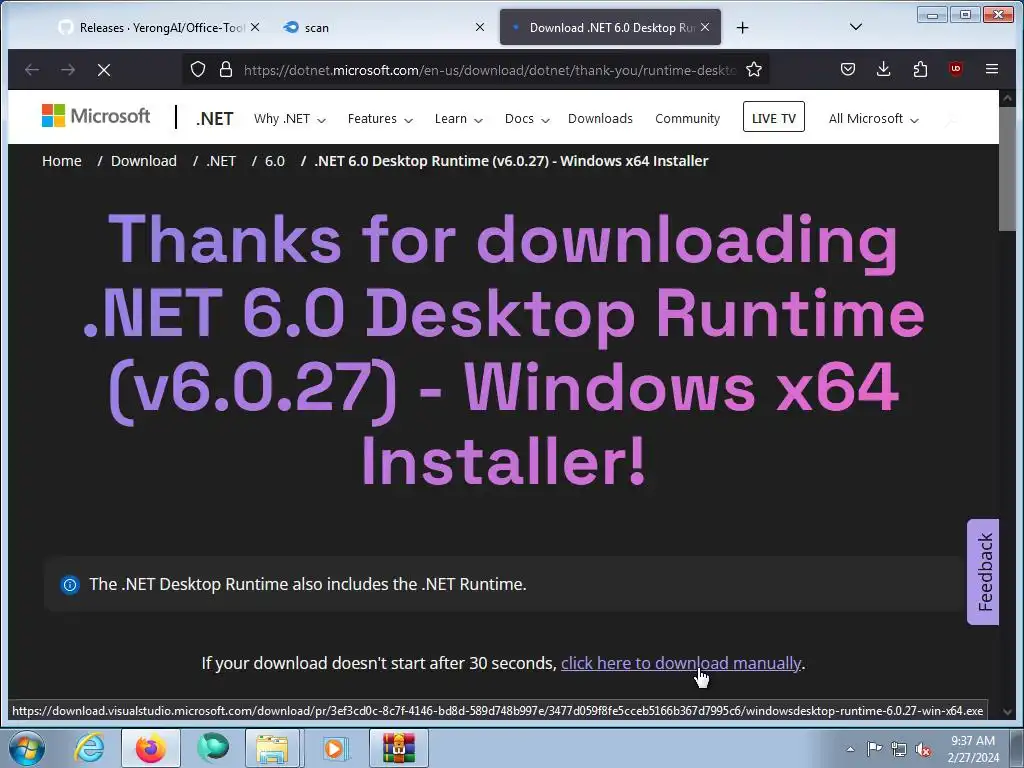Click the uBlock Origin shield icon
Screen dimensions: 1024x768
956,69
